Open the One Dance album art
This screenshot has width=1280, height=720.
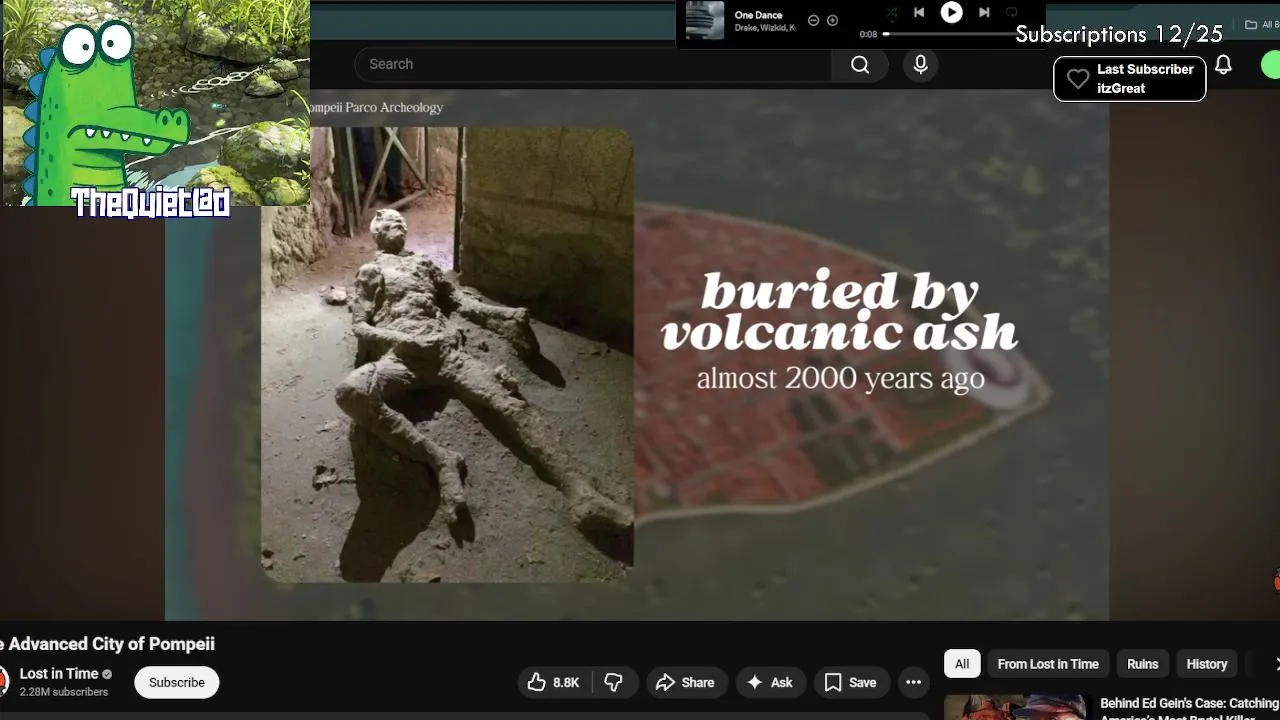(704, 20)
